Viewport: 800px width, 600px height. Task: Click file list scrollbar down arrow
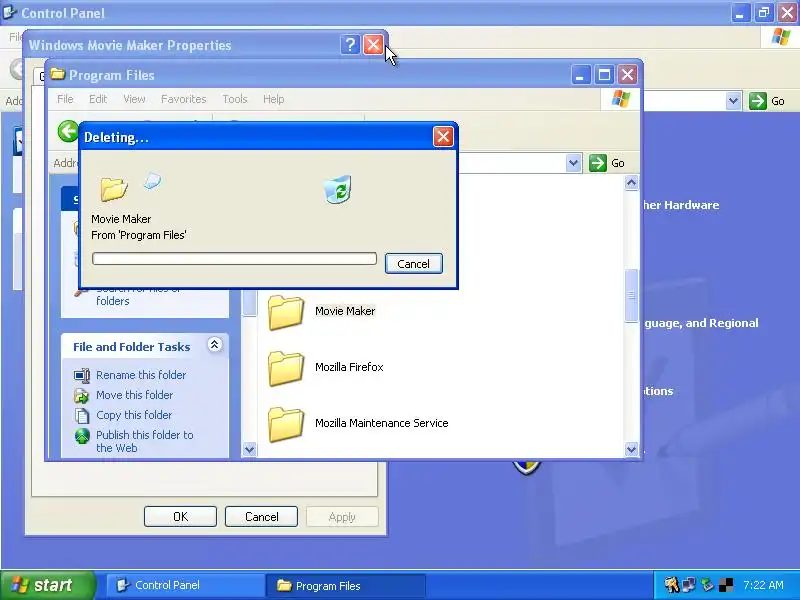click(631, 449)
